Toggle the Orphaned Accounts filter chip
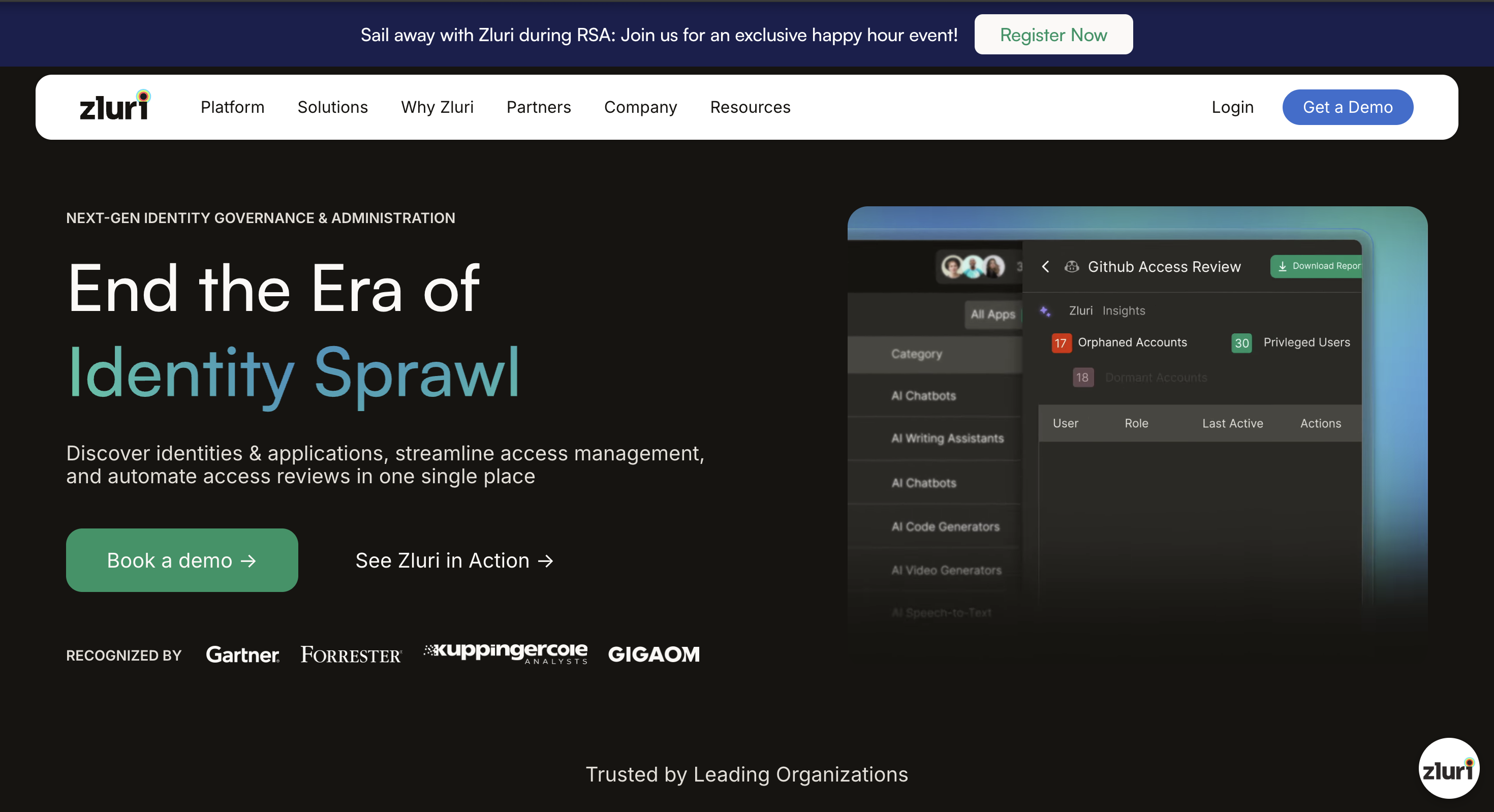Viewport: 1494px width, 812px height. click(x=1119, y=342)
